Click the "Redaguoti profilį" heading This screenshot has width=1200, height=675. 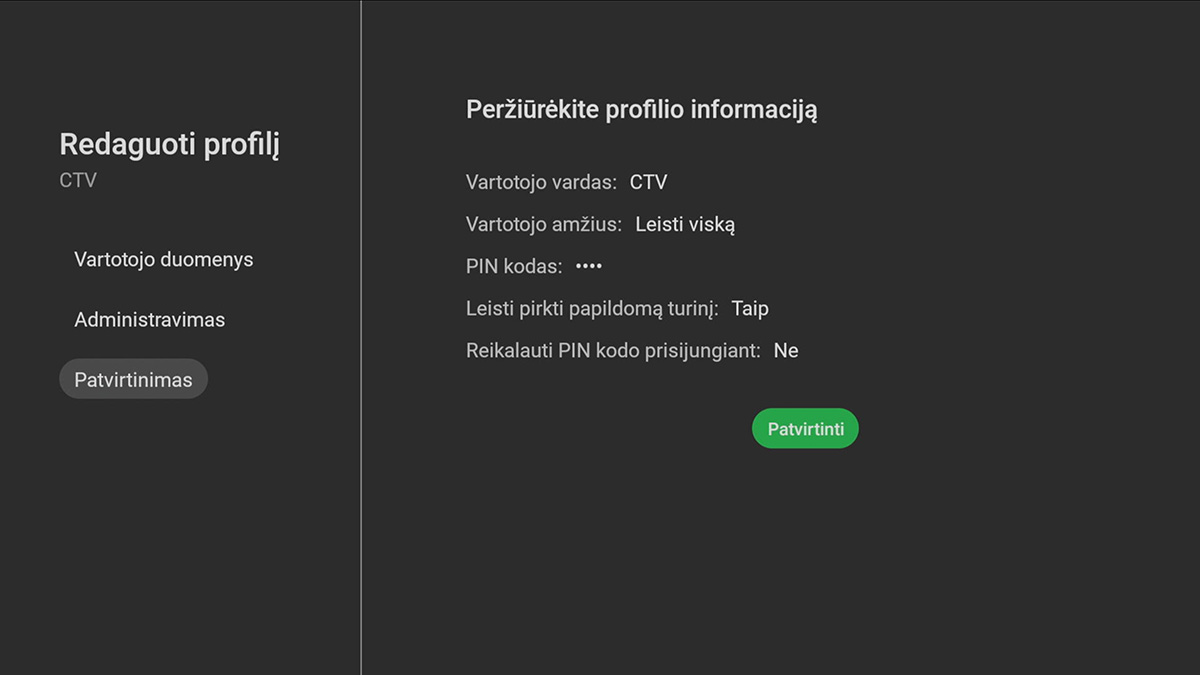click(x=170, y=143)
